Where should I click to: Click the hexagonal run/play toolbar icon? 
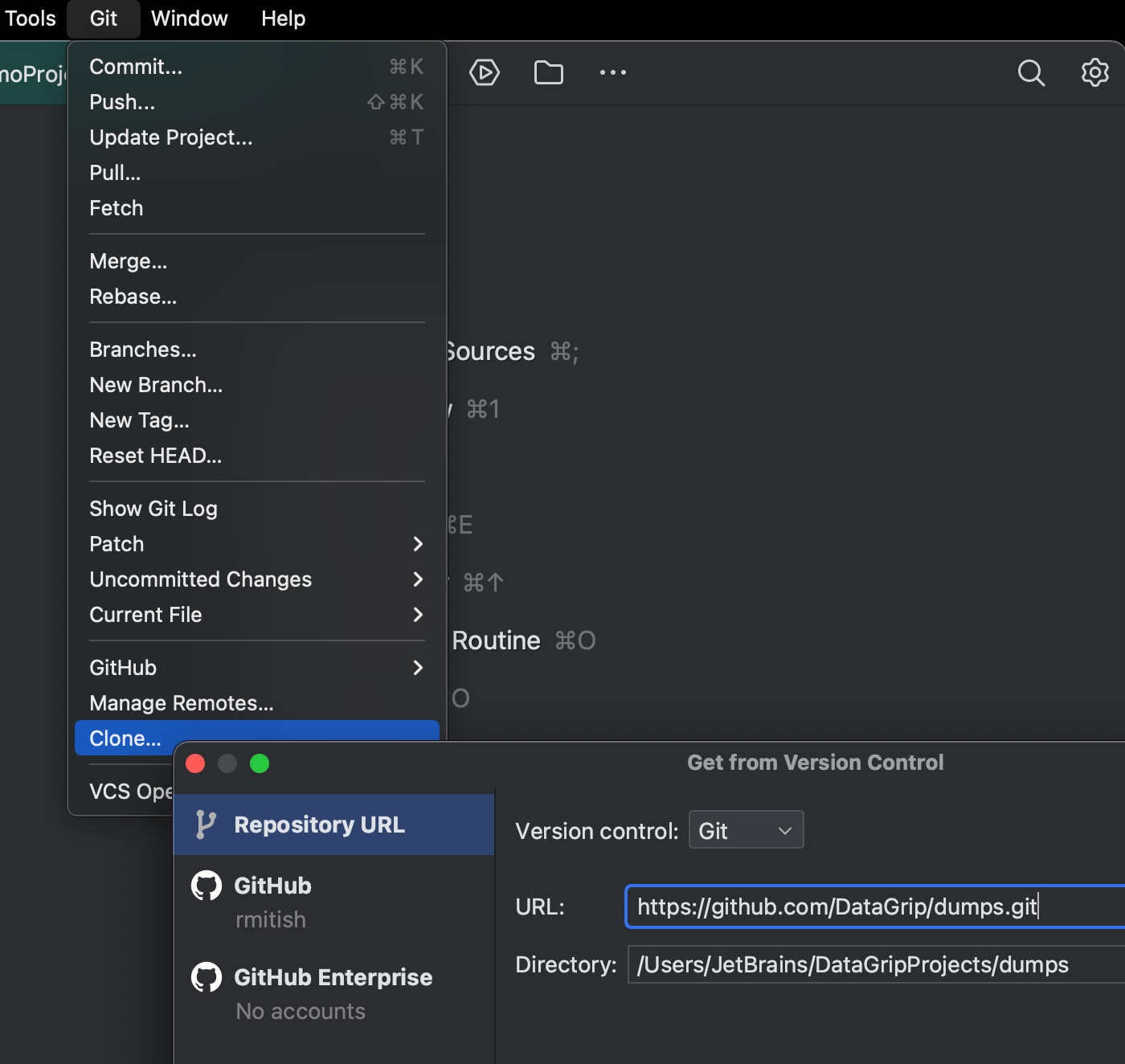pos(485,72)
